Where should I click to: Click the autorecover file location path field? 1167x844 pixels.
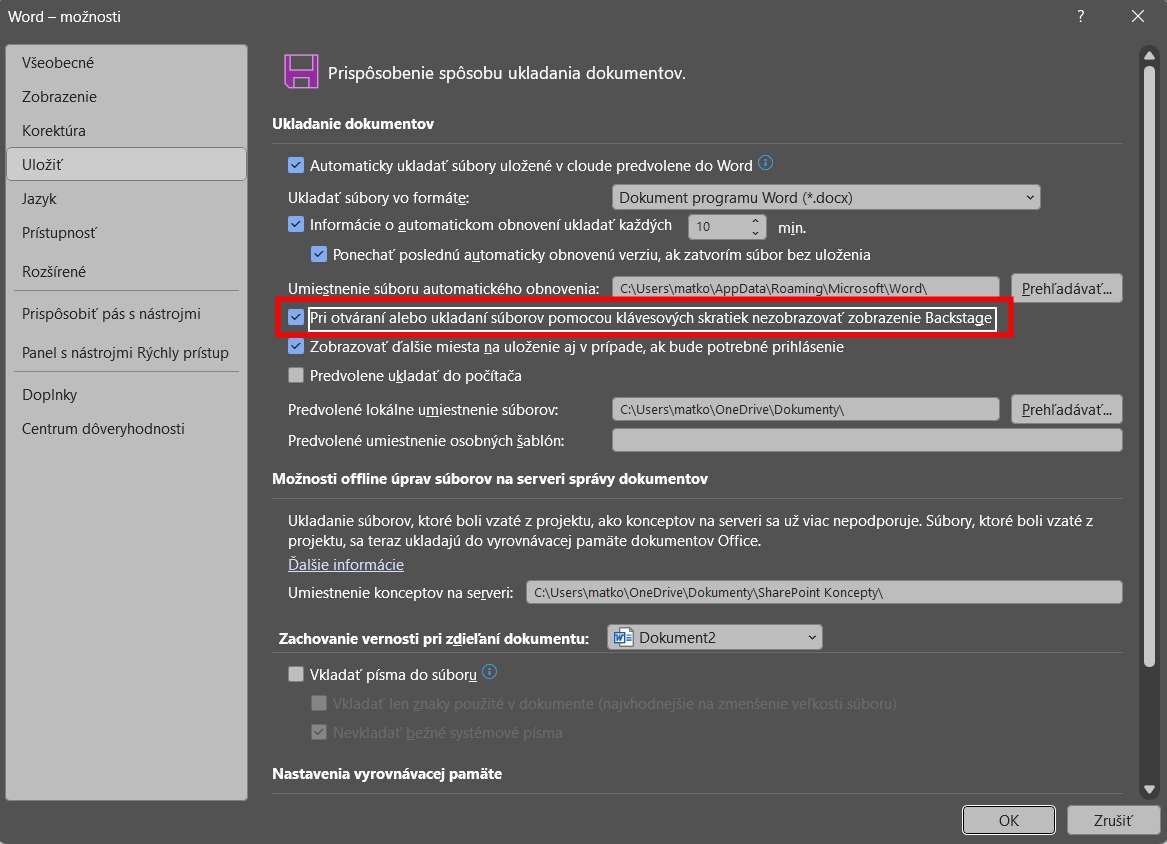(805, 289)
